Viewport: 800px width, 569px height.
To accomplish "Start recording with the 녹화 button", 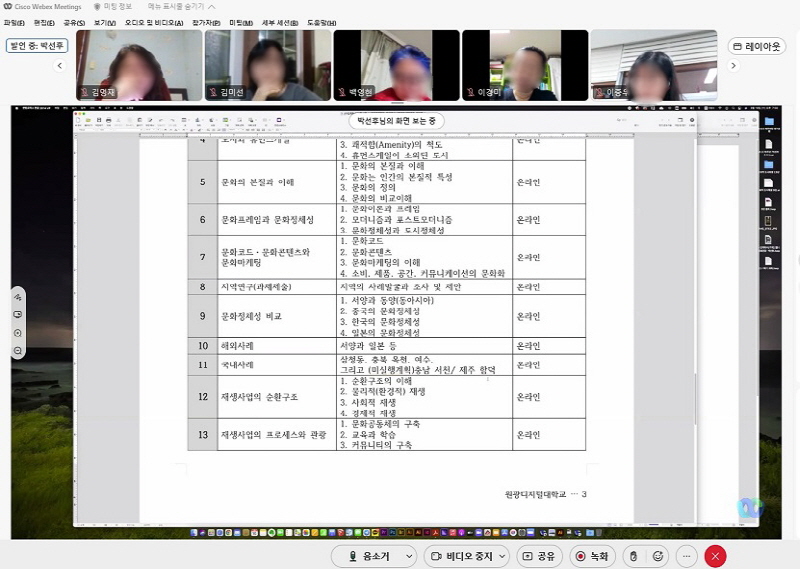I will (592, 556).
